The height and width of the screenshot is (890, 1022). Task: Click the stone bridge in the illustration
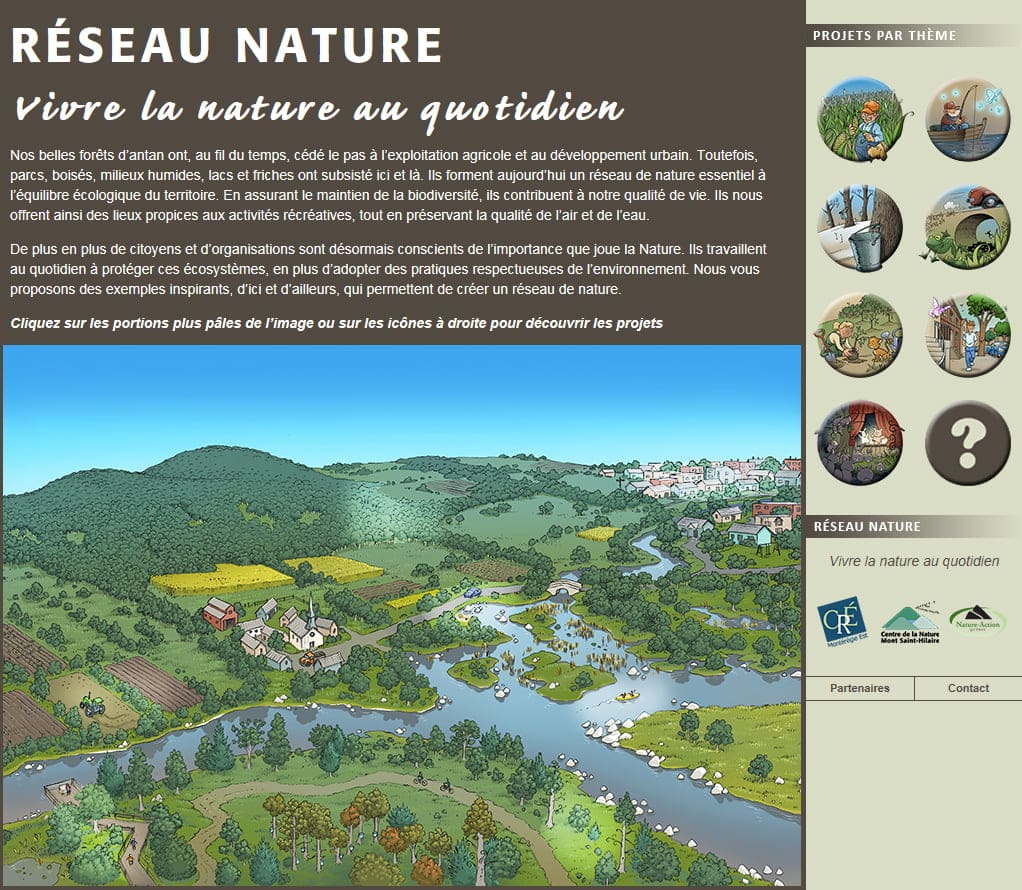[564, 586]
